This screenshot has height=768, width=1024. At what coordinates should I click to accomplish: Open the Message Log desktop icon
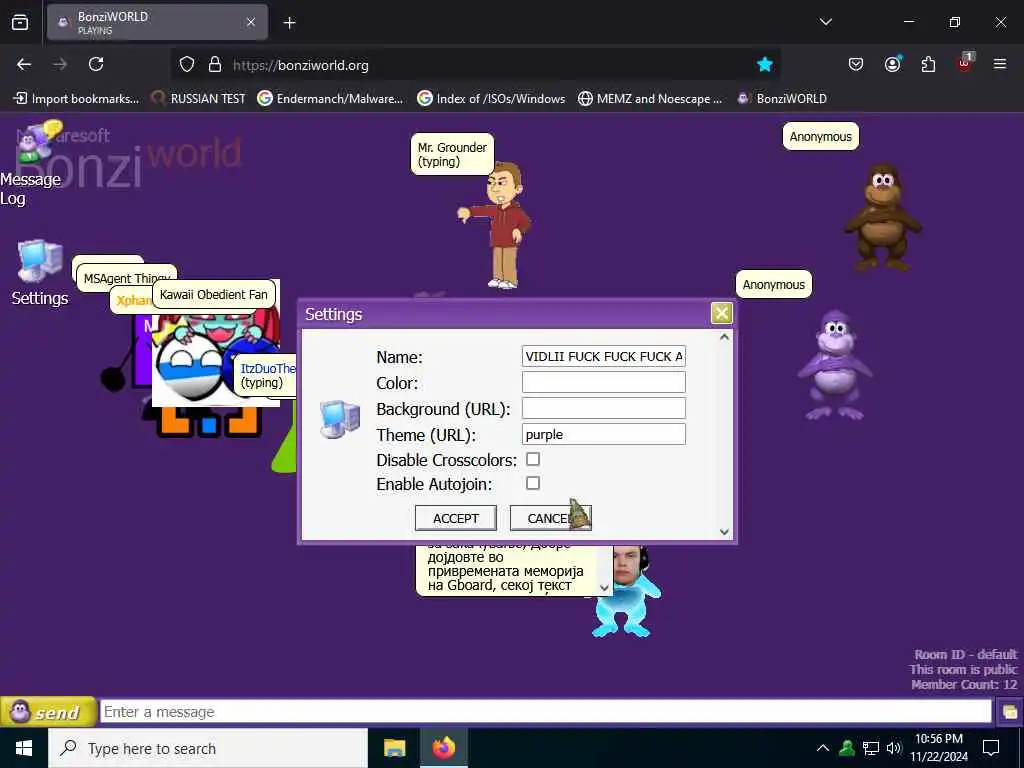[x=31, y=165]
